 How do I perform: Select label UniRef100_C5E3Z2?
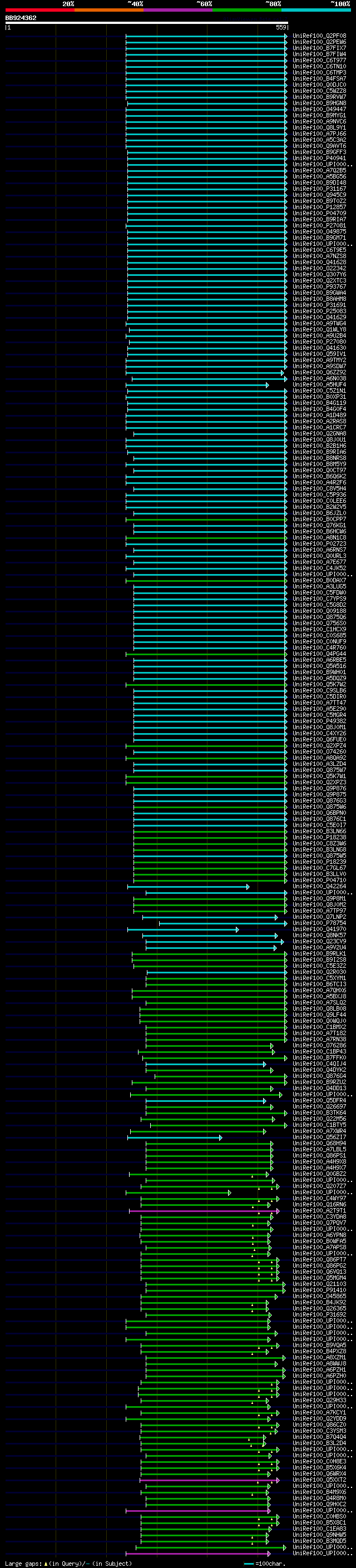[319, 966]
